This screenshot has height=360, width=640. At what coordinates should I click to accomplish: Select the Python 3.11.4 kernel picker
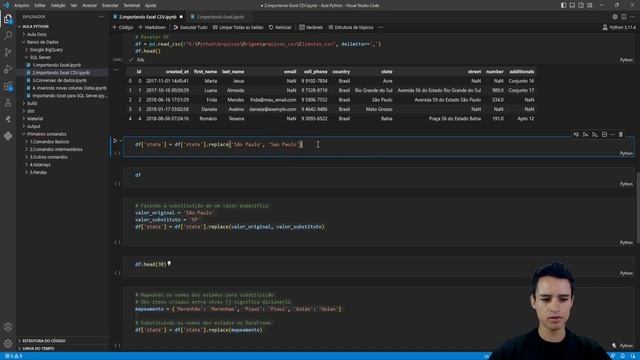tap(619, 27)
